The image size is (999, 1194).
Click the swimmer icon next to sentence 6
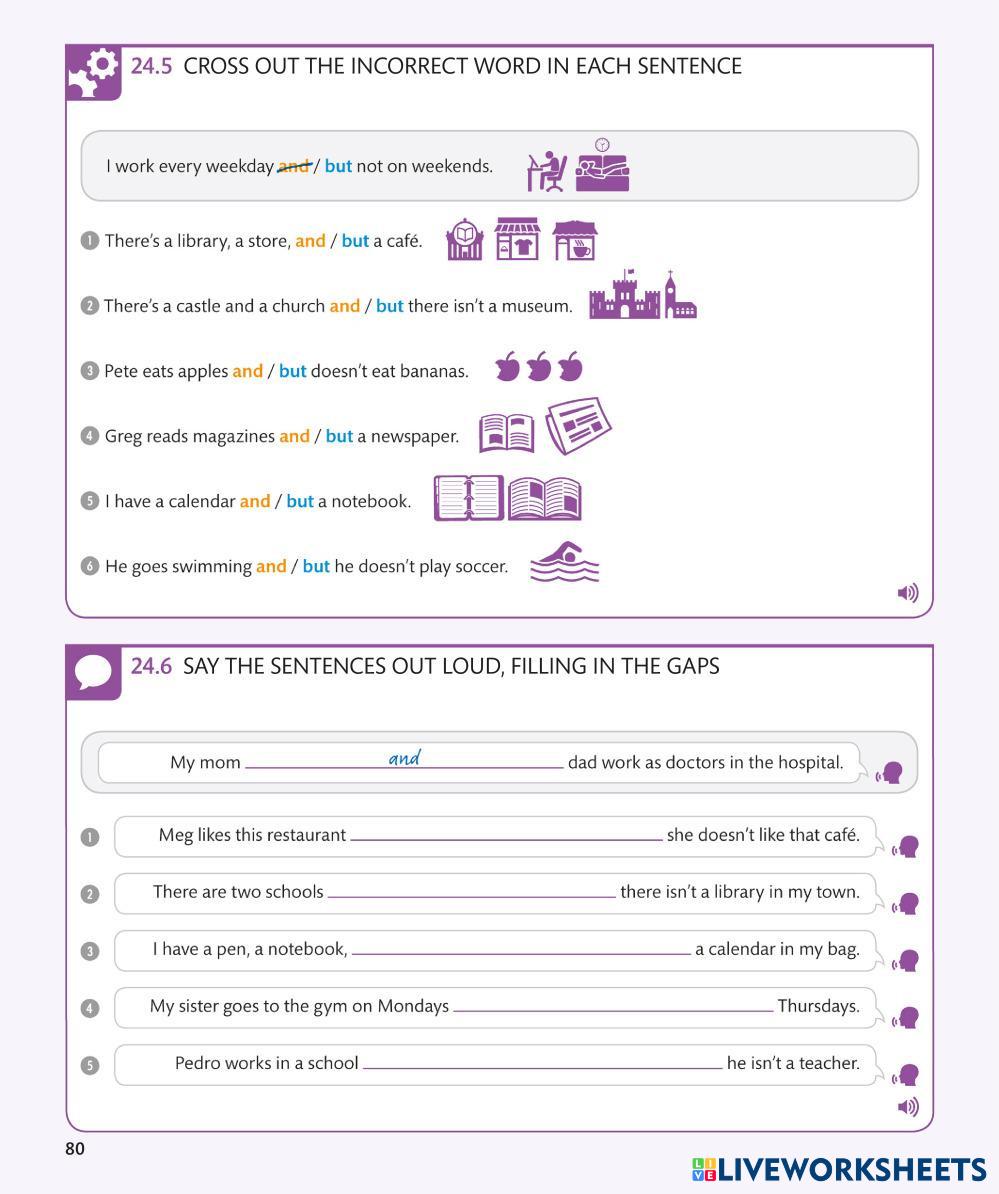click(x=564, y=563)
